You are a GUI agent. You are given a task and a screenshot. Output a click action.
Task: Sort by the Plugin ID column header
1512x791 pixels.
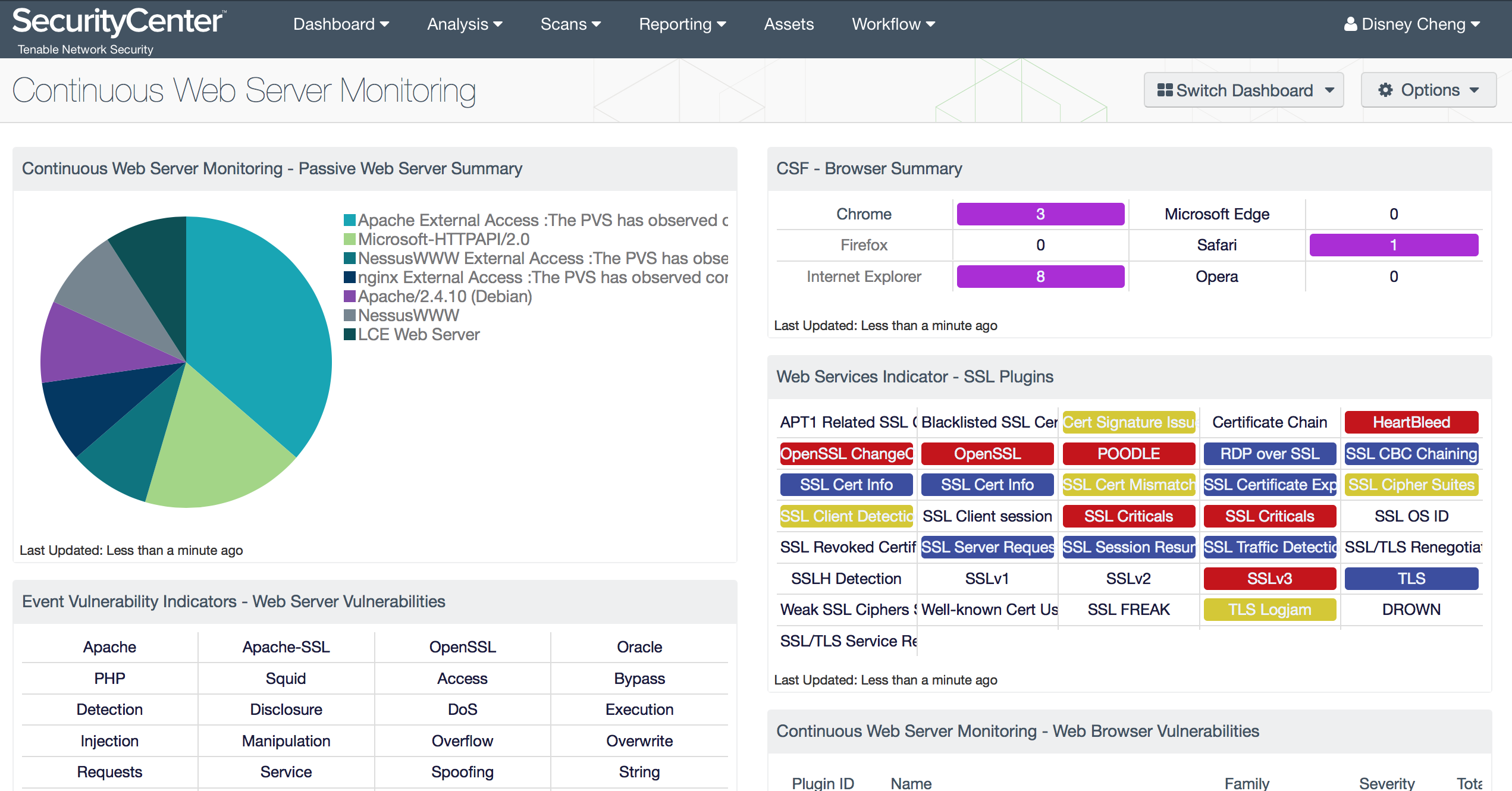[823, 783]
